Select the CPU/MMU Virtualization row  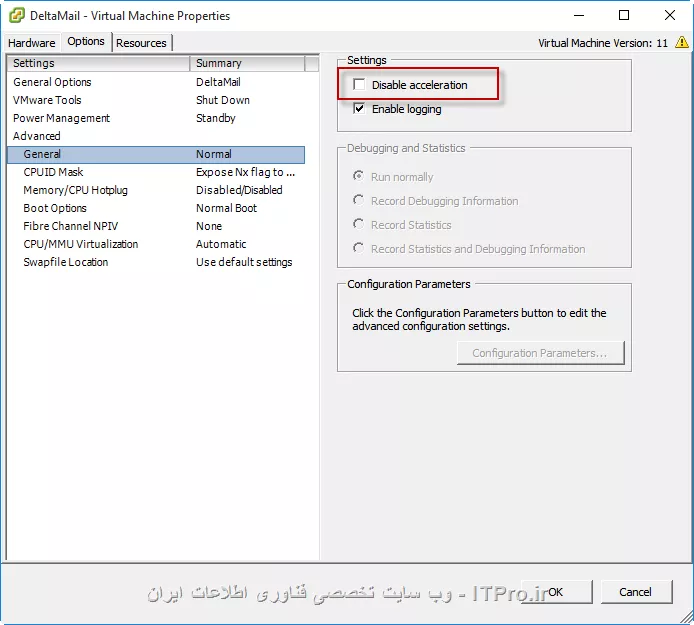(156, 244)
